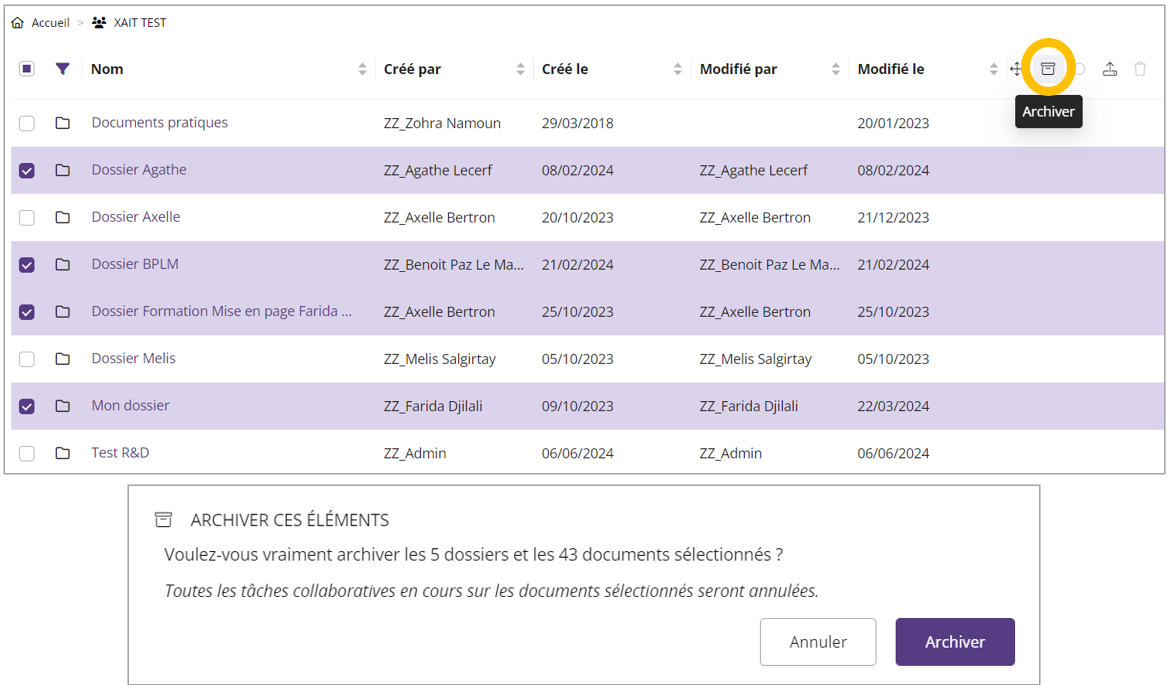
Task: Go to Accueil in breadcrumb
Action: [50, 22]
